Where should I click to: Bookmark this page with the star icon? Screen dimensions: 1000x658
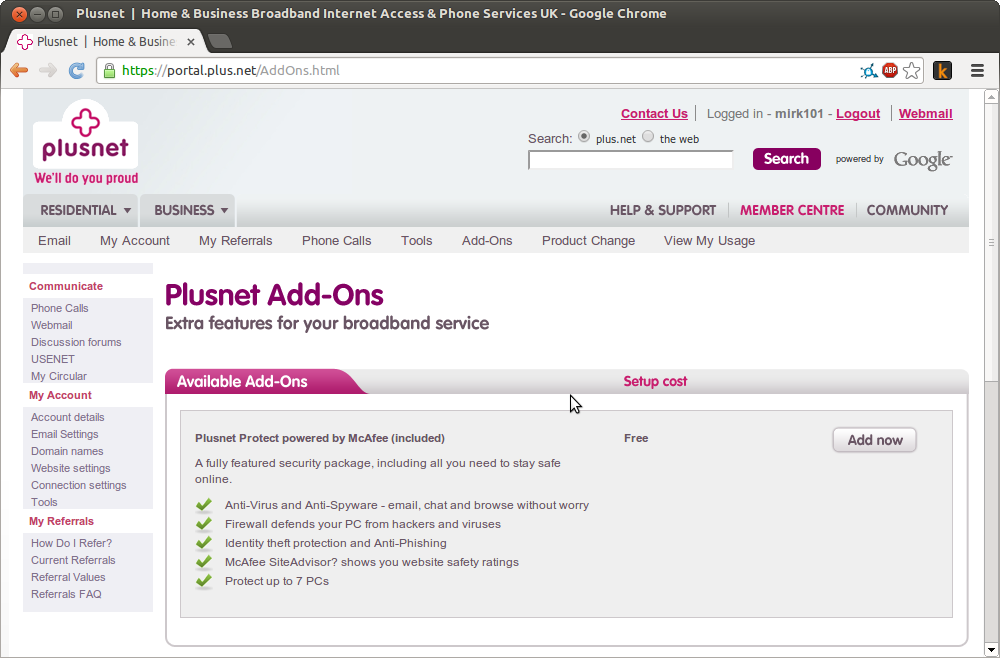pos(912,71)
